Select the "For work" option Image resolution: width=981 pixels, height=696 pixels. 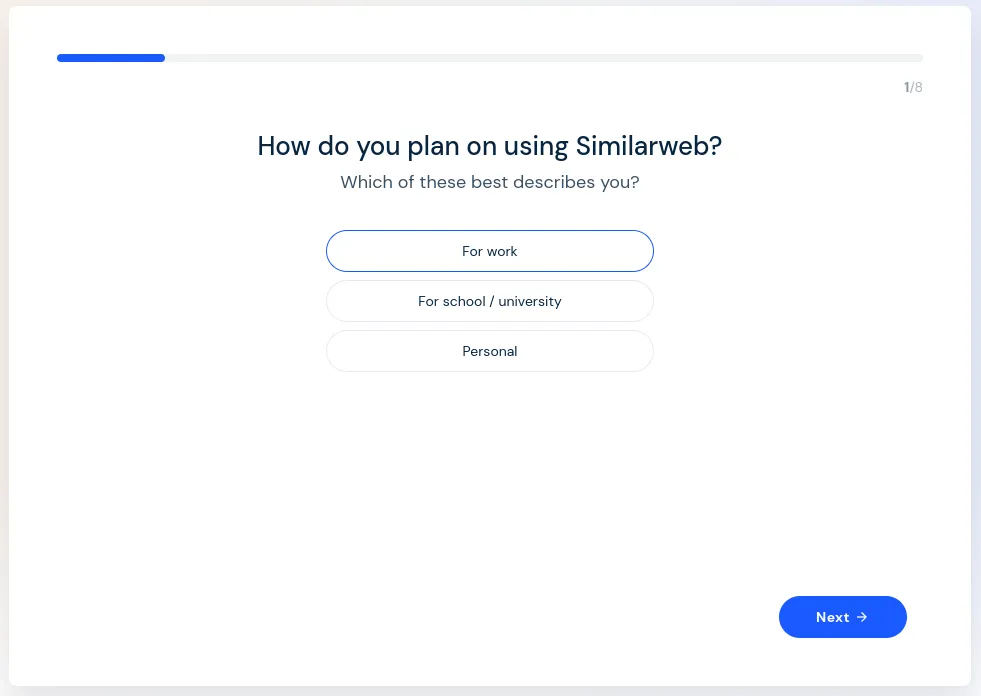(x=490, y=251)
